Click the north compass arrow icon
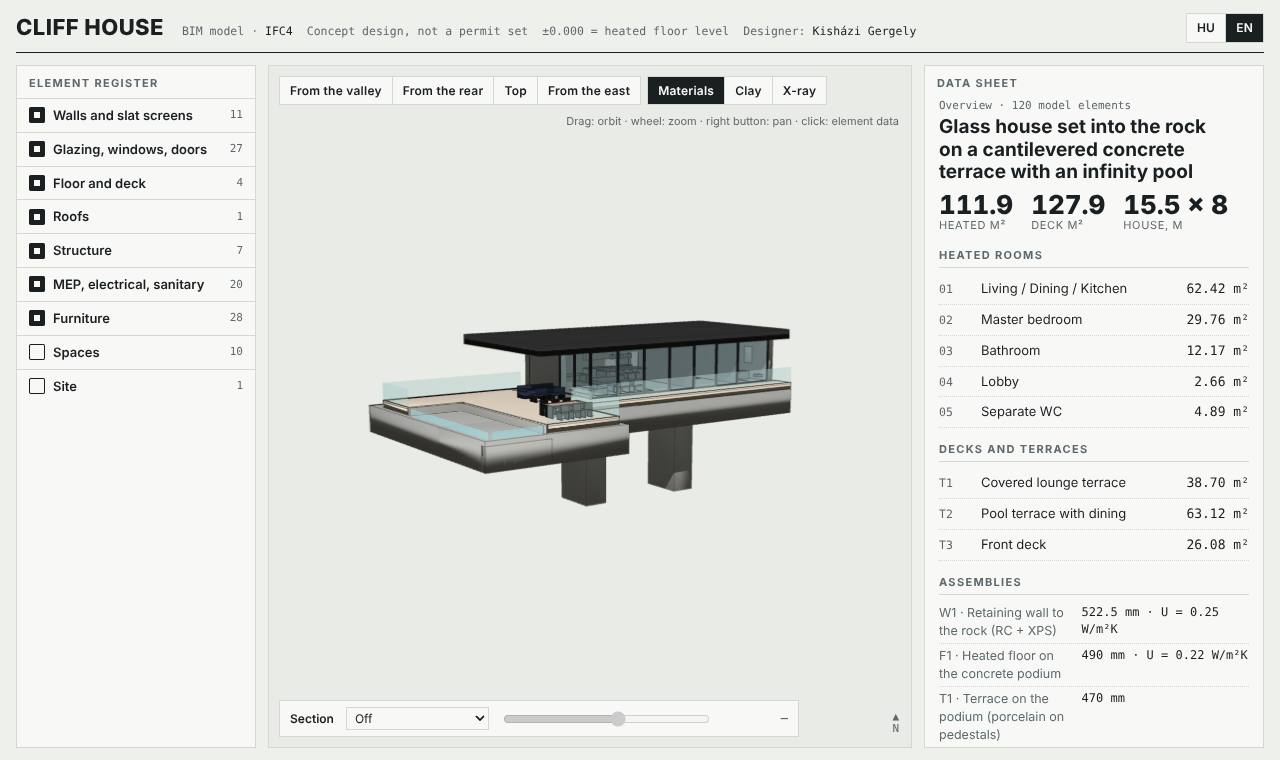This screenshot has height=760, width=1280. [x=895, y=722]
